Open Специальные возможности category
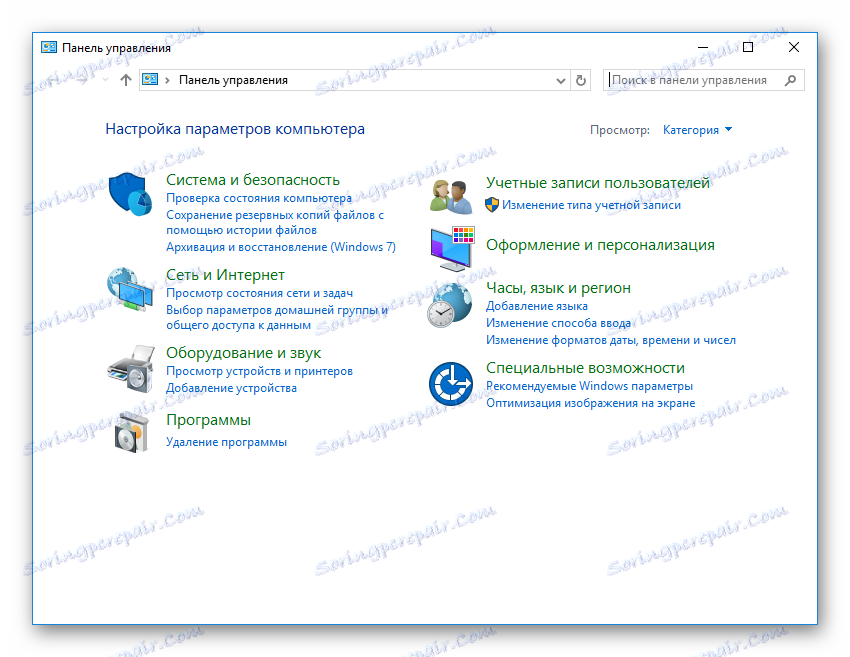 (x=585, y=368)
